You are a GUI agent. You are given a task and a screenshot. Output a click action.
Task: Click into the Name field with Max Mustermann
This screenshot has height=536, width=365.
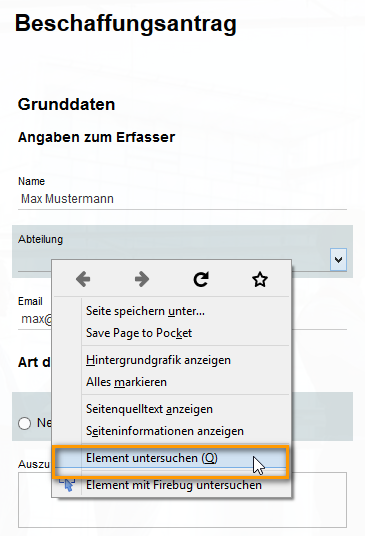(182, 199)
